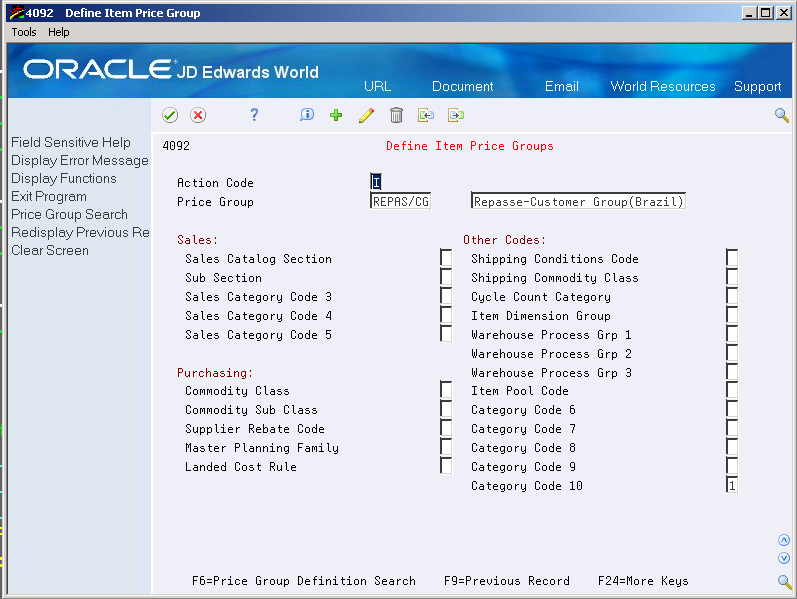The width and height of the screenshot is (797, 599).
Task: Click the Shipping Commodity Class box
Action: pos(732,277)
